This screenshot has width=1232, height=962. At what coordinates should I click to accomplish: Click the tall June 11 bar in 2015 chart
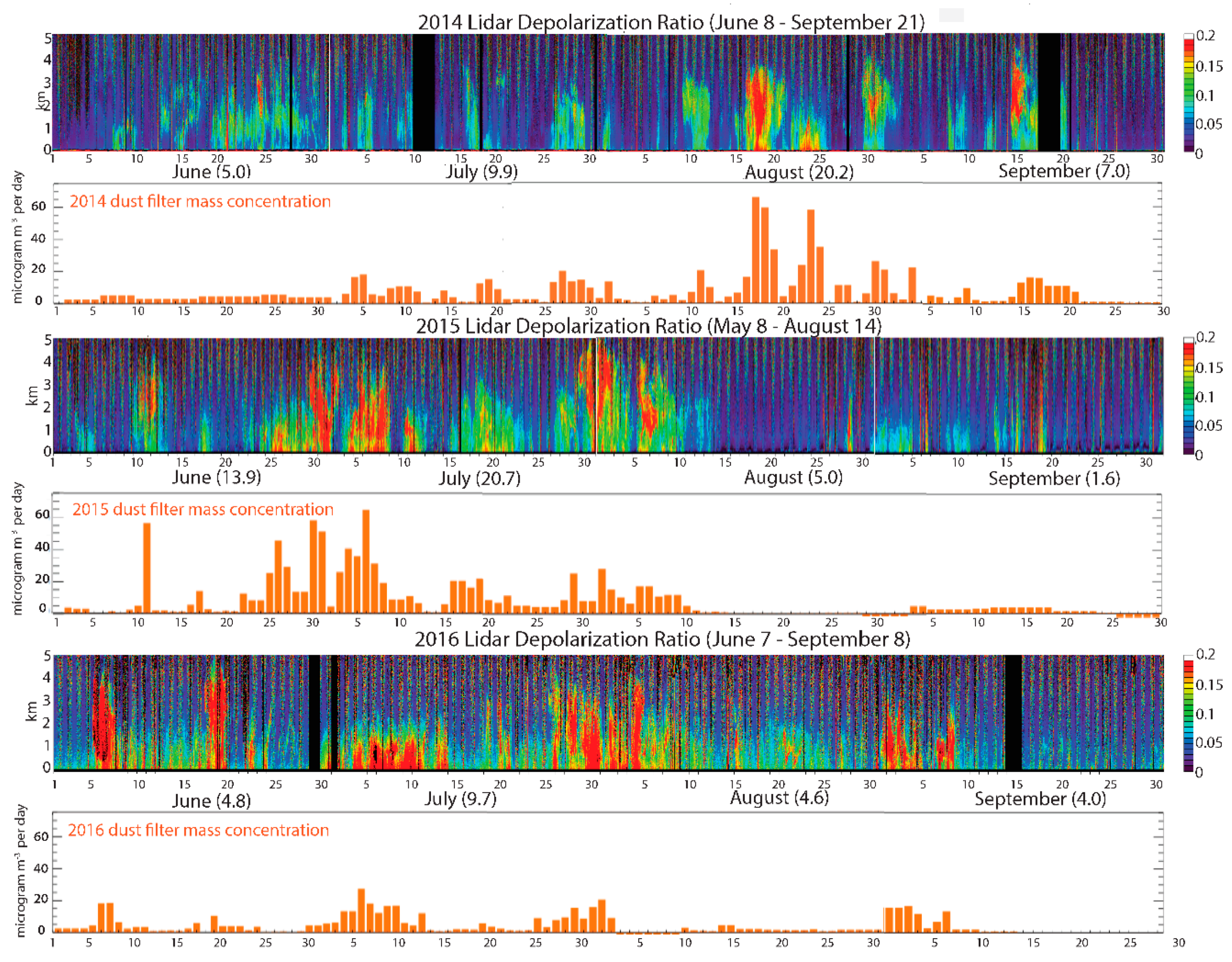147,567
